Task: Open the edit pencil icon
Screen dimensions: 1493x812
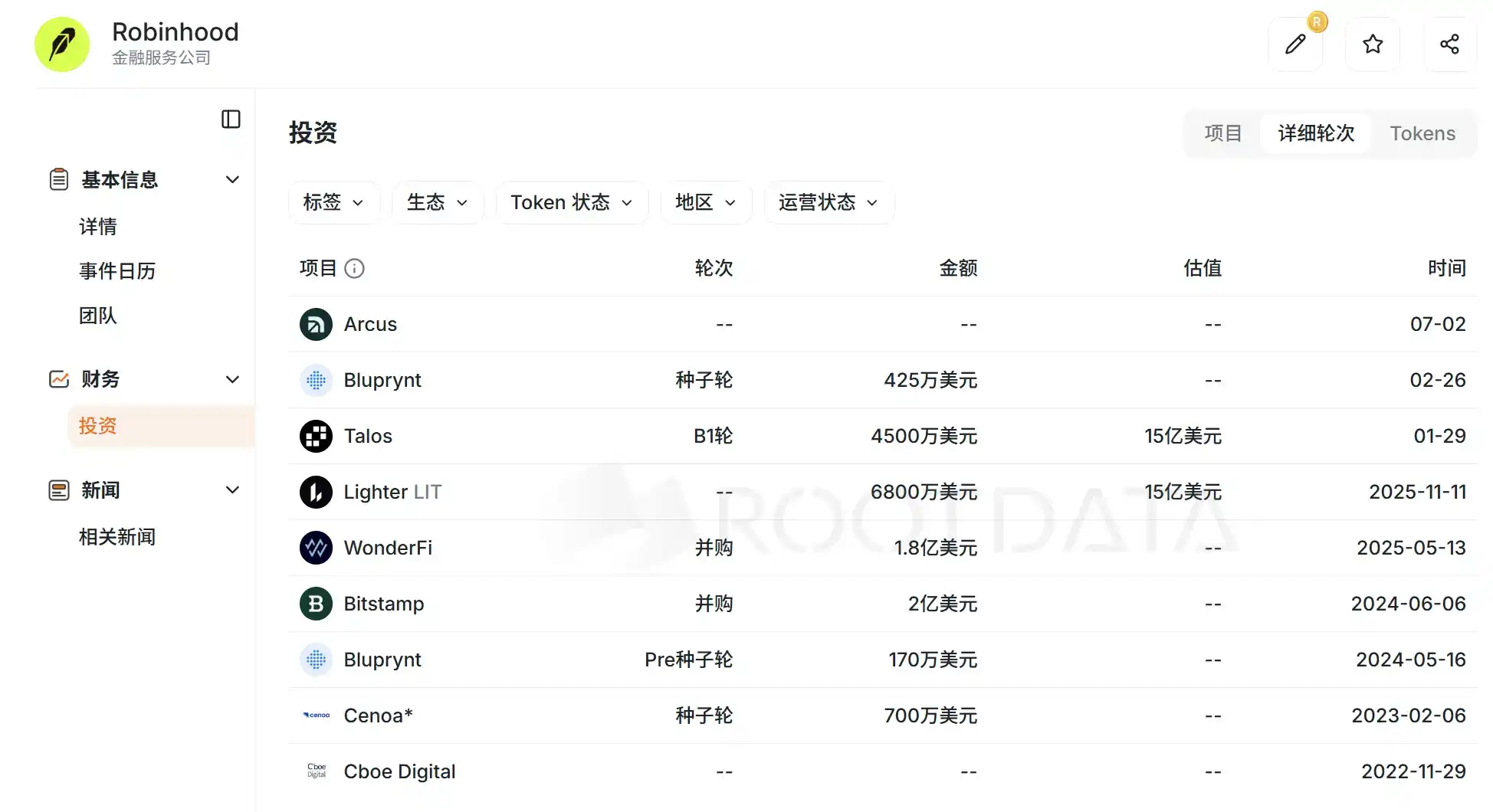Action: [1295, 44]
